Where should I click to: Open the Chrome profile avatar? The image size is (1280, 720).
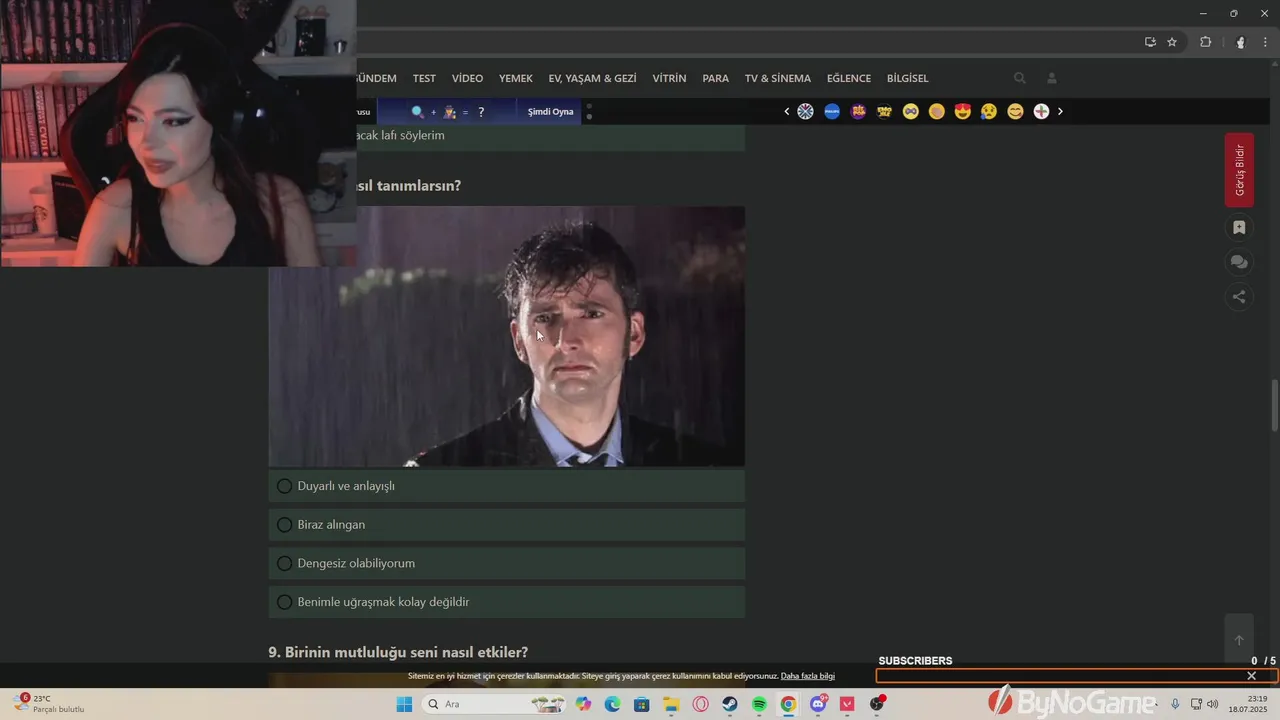(x=1241, y=42)
